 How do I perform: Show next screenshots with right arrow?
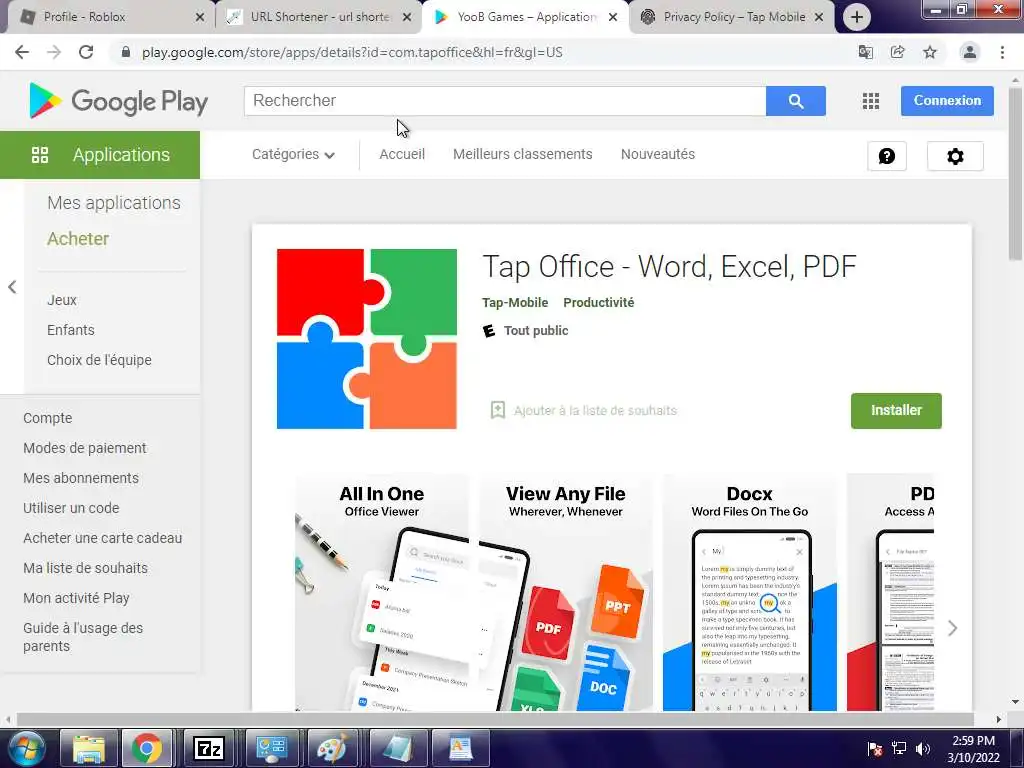(952, 628)
